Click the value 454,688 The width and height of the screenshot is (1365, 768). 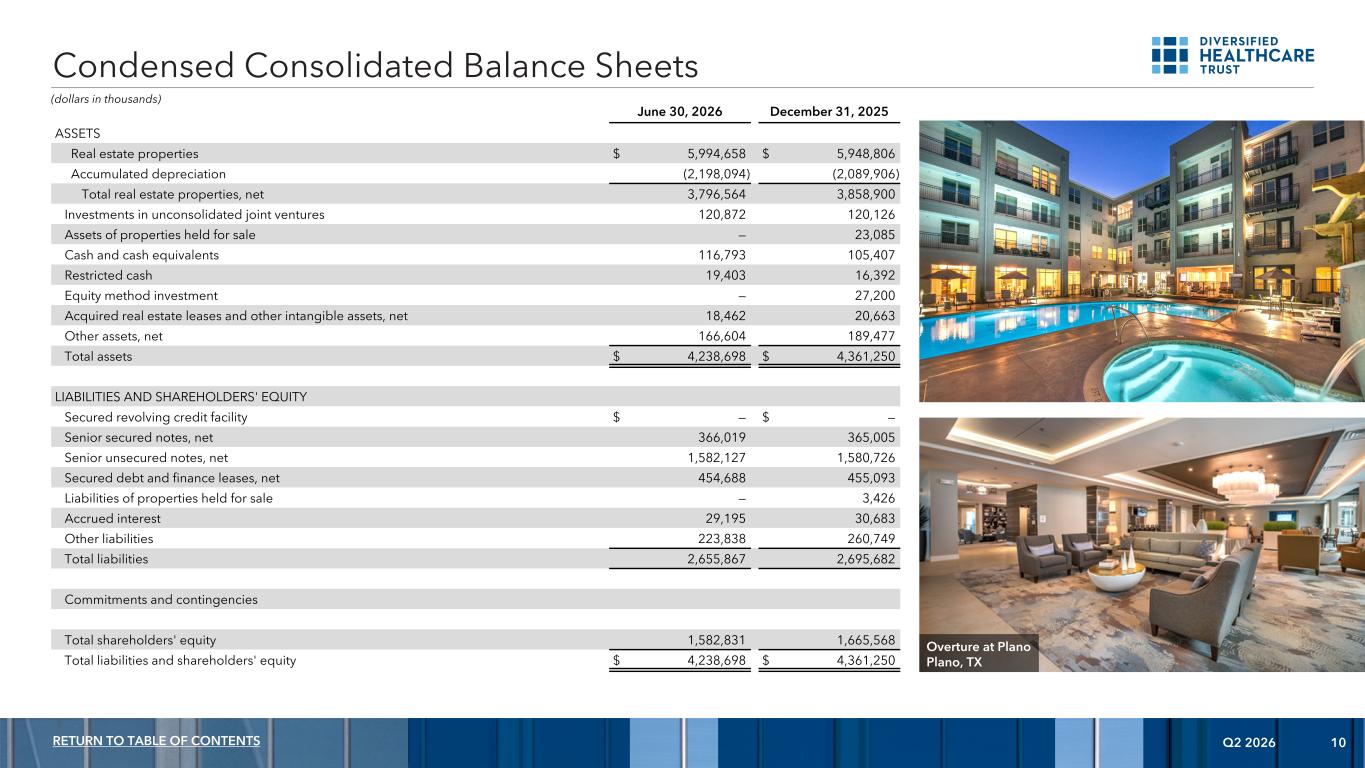[721, 478]
